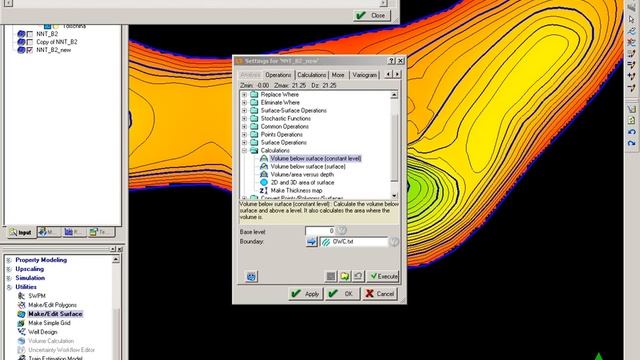
Task: Click the Make/Edit Surface icon
Action: pos(21,314)
